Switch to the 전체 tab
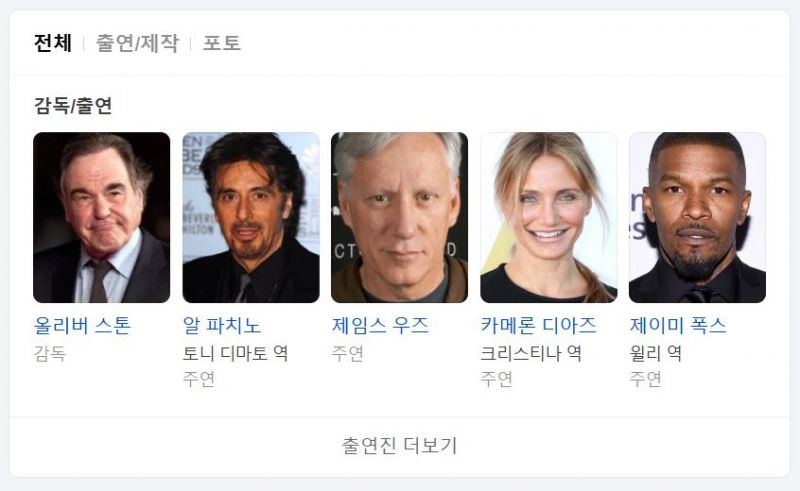 [x=53, y=43]
